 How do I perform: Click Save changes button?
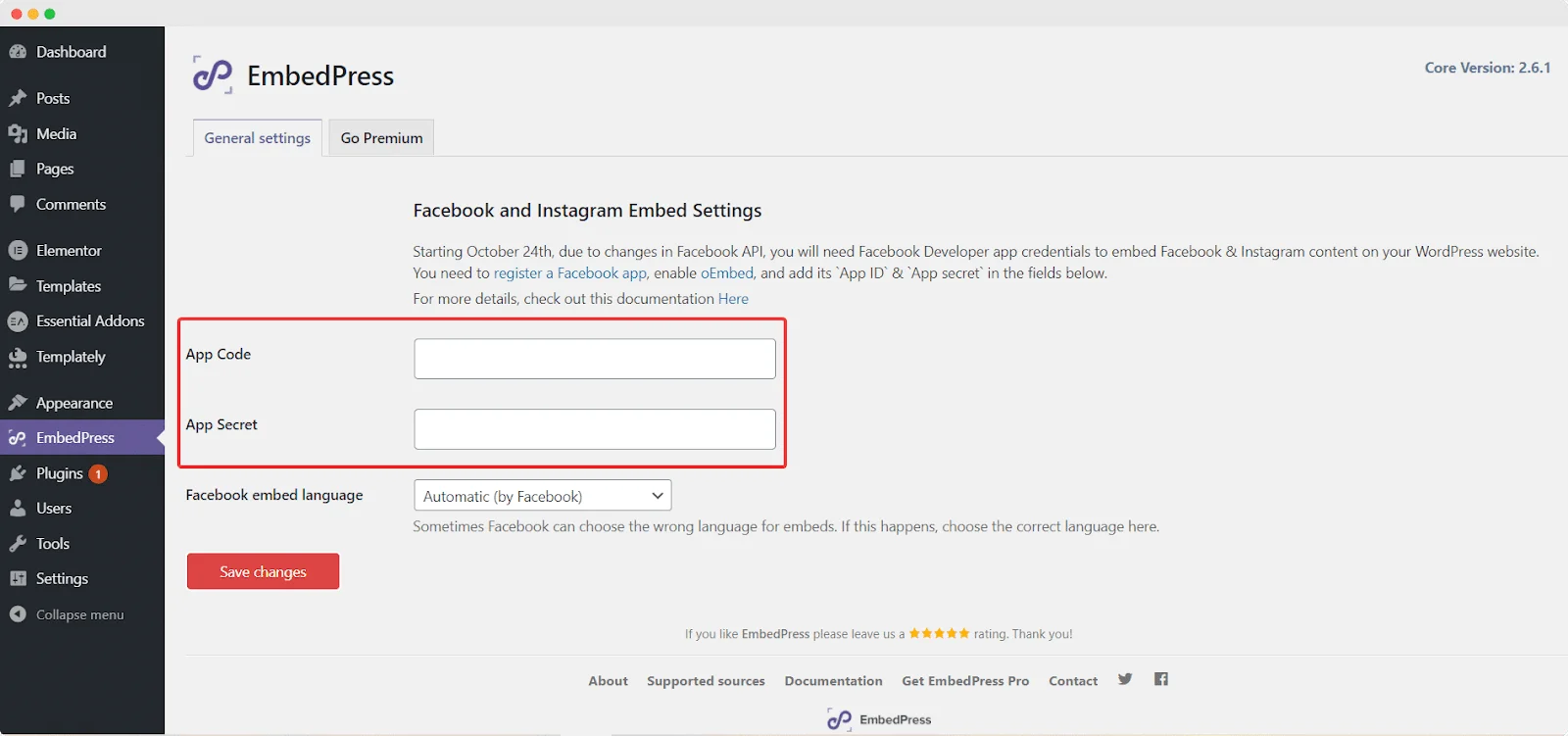pos(263,571)
